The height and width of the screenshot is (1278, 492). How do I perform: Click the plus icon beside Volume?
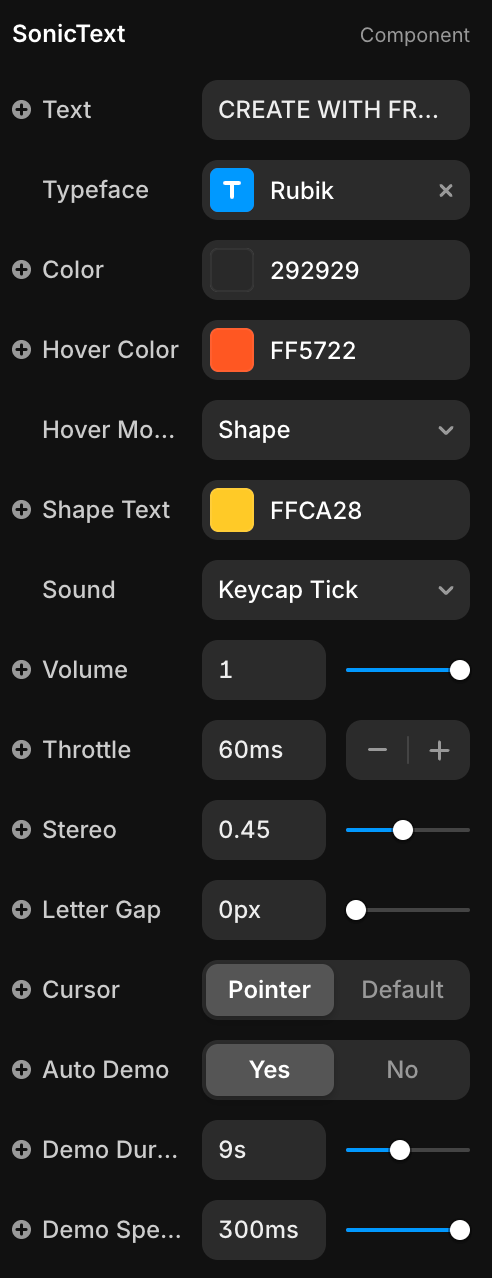(21, 670)
